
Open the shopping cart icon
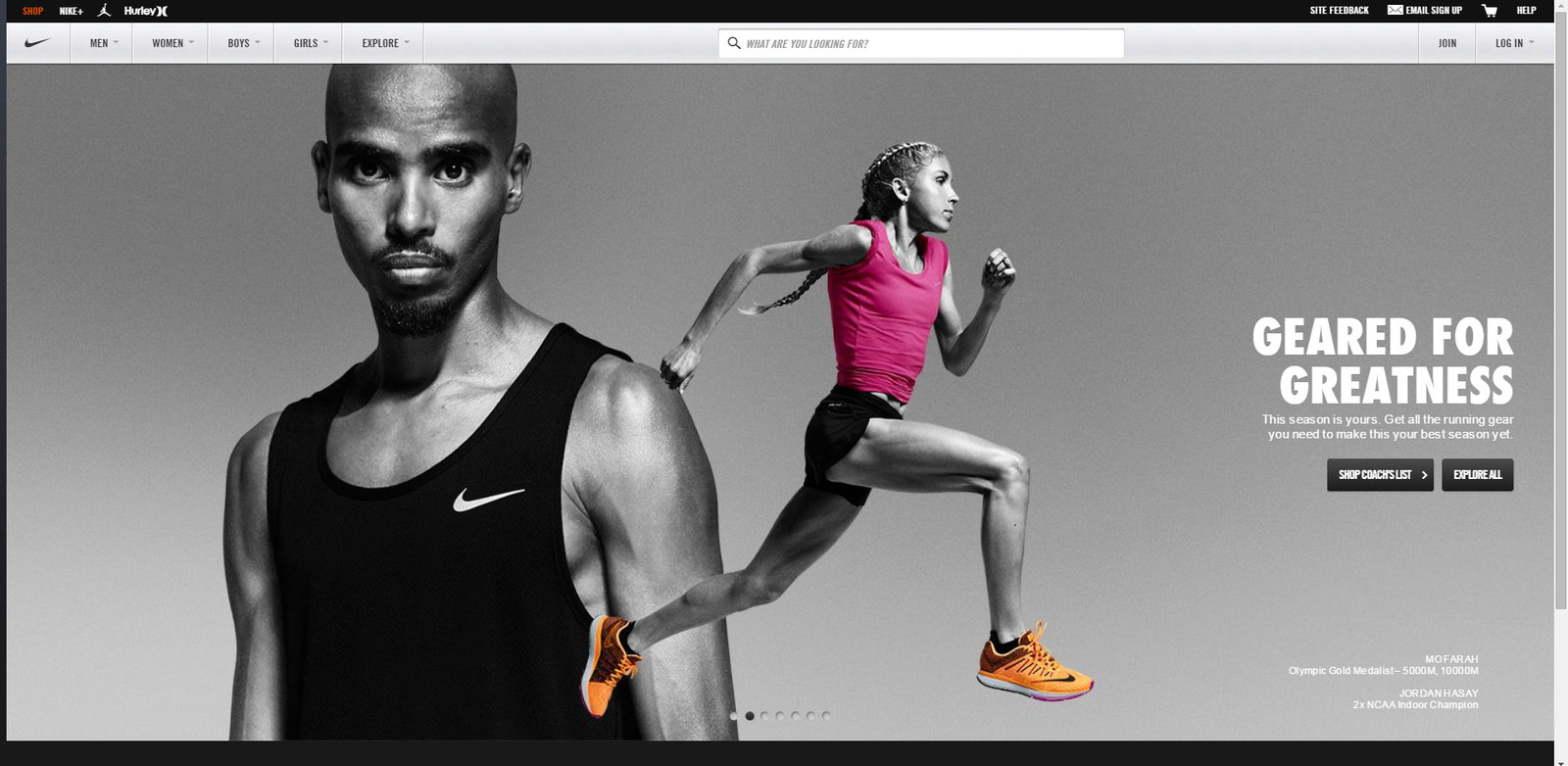click(1490, 11)
